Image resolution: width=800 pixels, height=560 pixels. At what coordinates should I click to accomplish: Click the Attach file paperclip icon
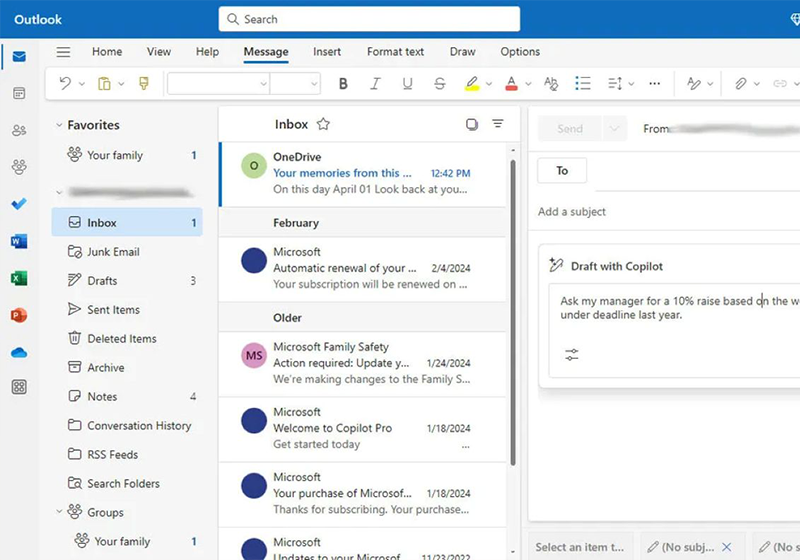coord(740,84)
